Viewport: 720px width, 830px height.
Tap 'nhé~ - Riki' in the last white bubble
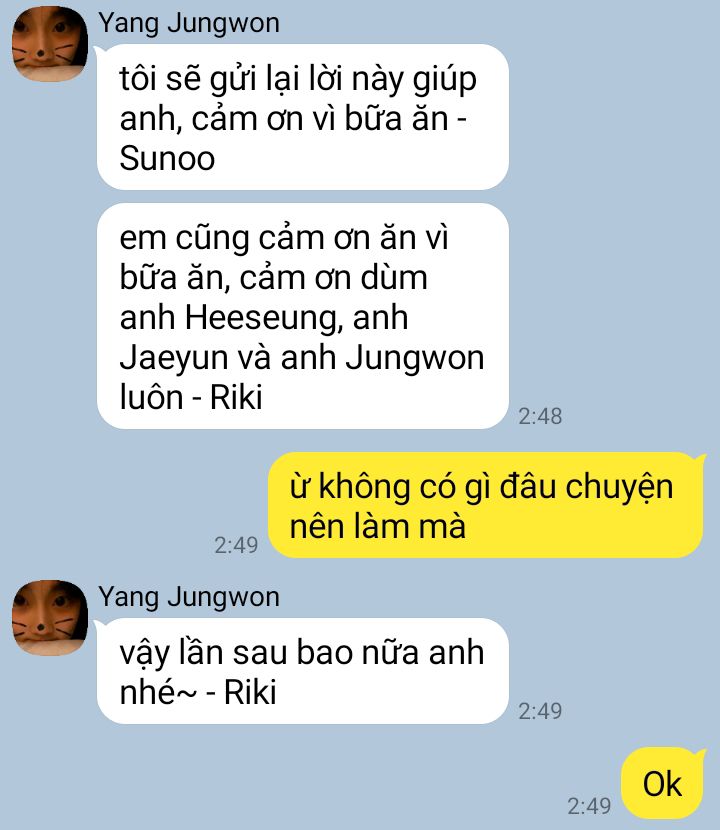click(198, 692)
